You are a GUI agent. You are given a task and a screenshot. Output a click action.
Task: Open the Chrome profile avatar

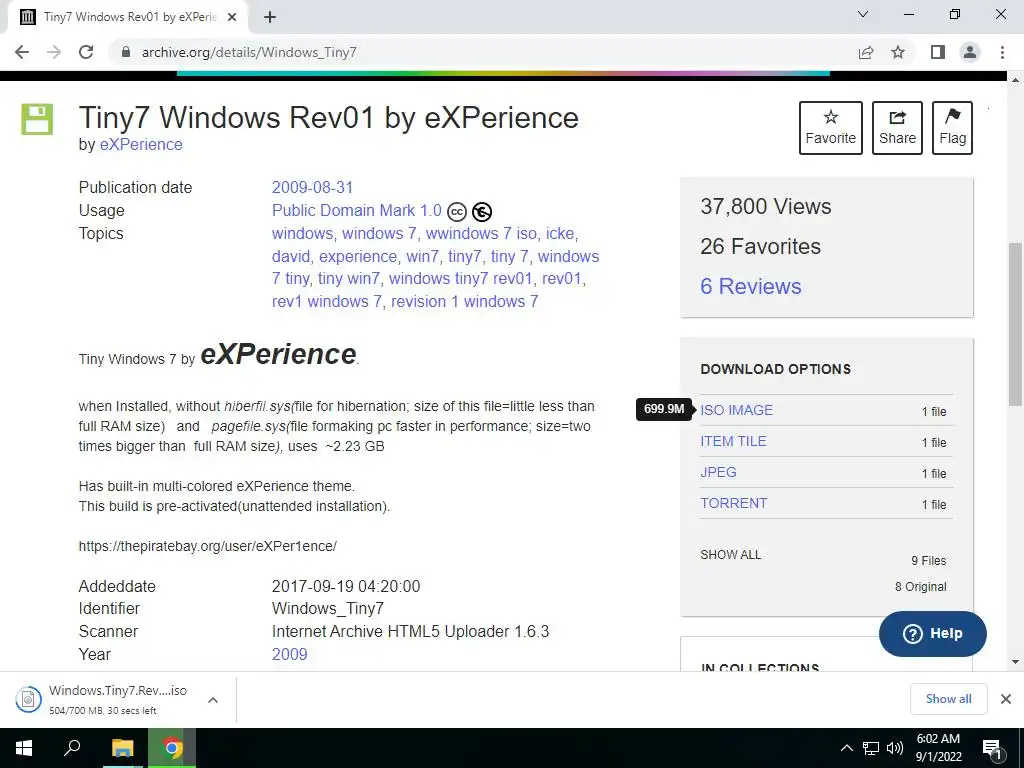[x=970, y=52]
